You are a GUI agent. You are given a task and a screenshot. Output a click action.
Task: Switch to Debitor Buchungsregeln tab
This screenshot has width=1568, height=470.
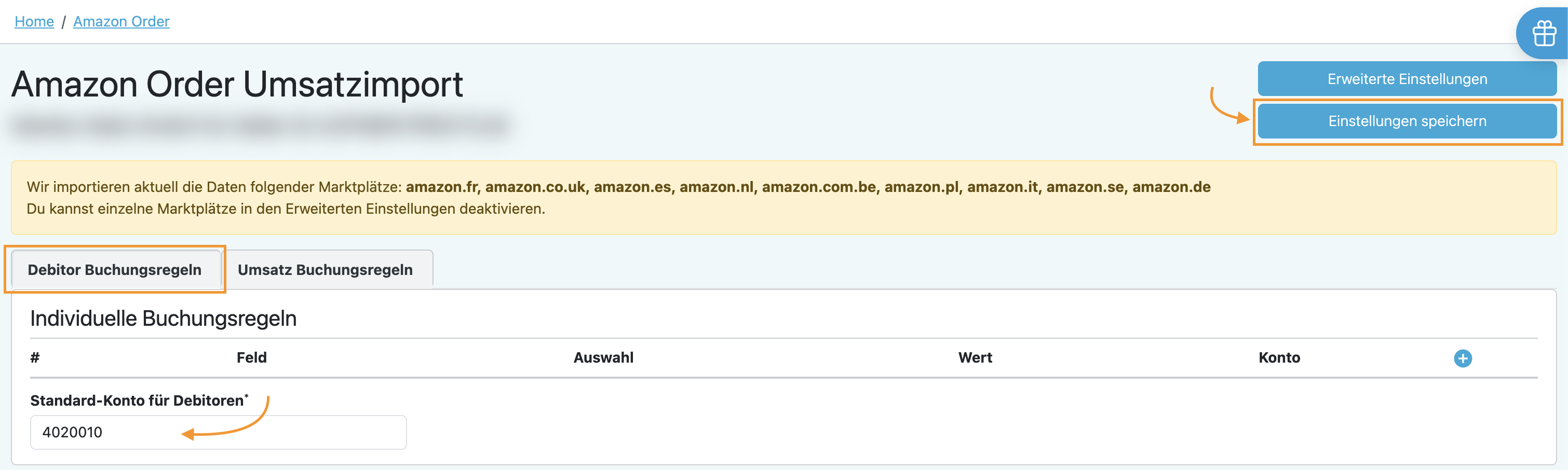[x=114, y=269]
